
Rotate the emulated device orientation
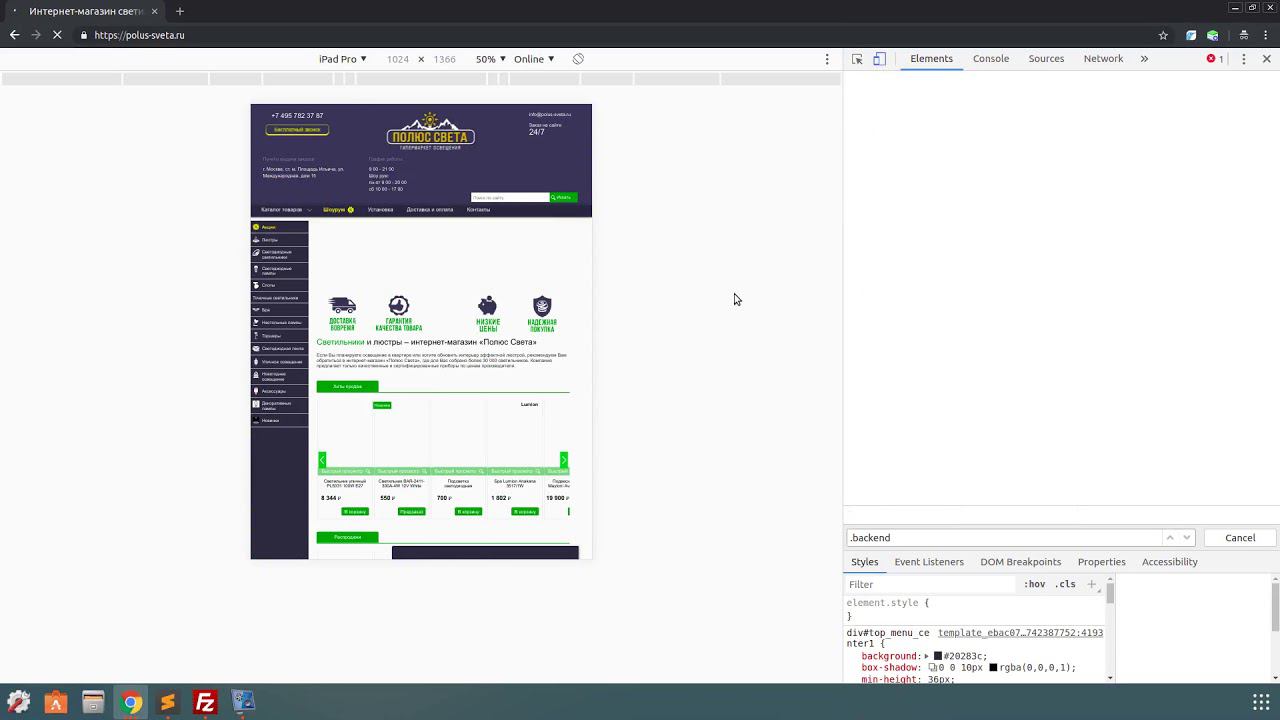pyautogui.click(x=578, y=59)
